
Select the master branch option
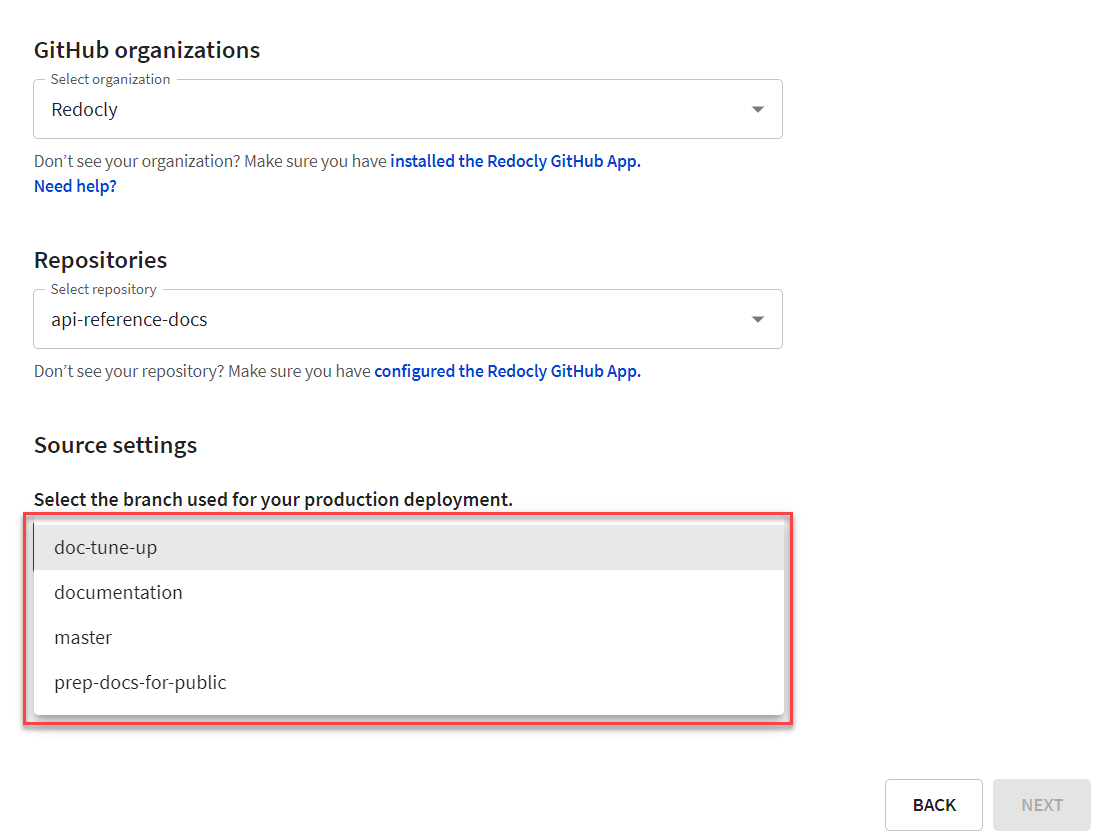point(409,638)
